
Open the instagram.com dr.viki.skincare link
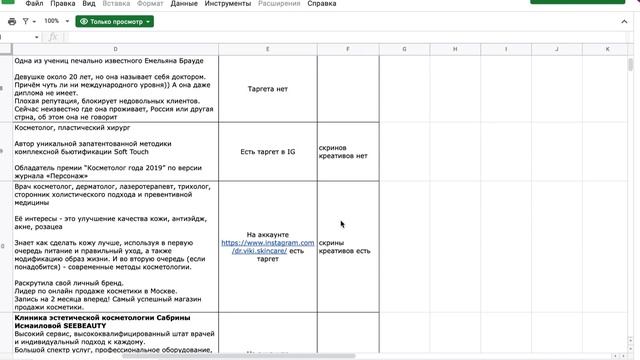pos(268,247)
